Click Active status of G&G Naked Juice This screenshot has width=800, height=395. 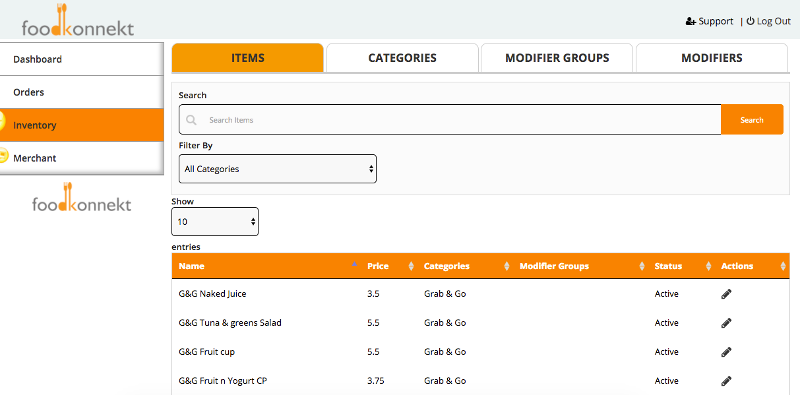[x=666, y=294]
